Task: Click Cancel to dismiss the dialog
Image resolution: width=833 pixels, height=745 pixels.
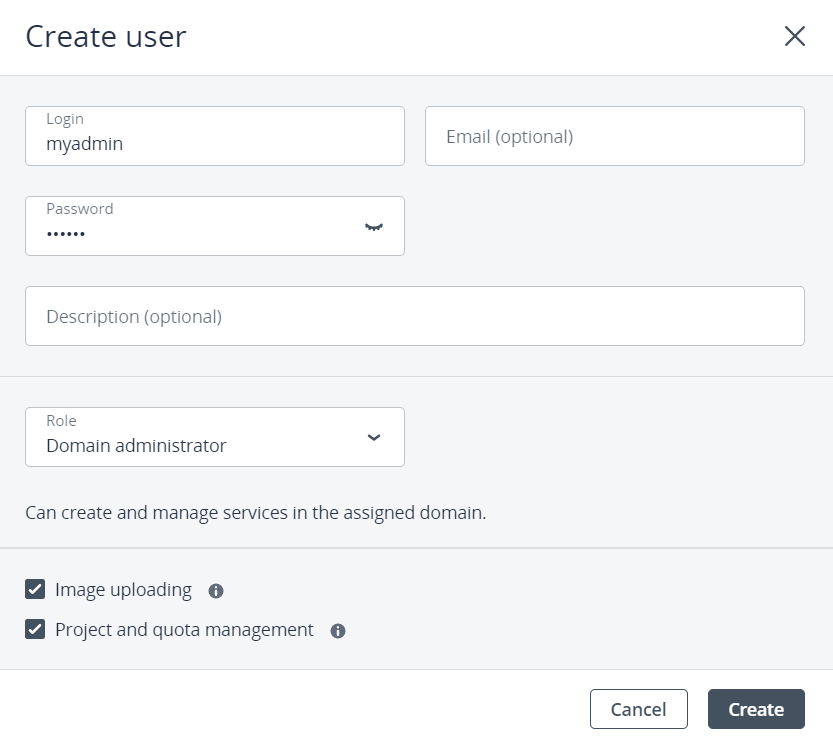Action: pos(638,708)
